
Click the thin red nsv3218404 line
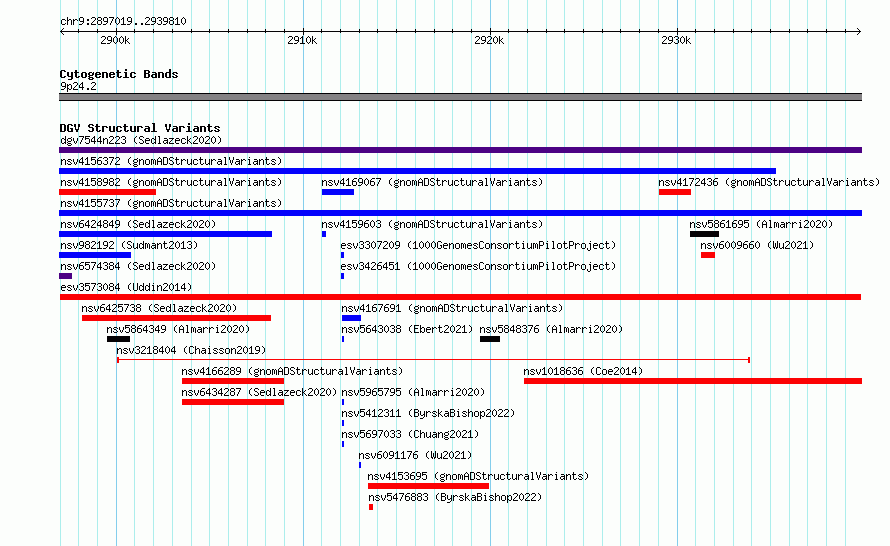[433, 360]
